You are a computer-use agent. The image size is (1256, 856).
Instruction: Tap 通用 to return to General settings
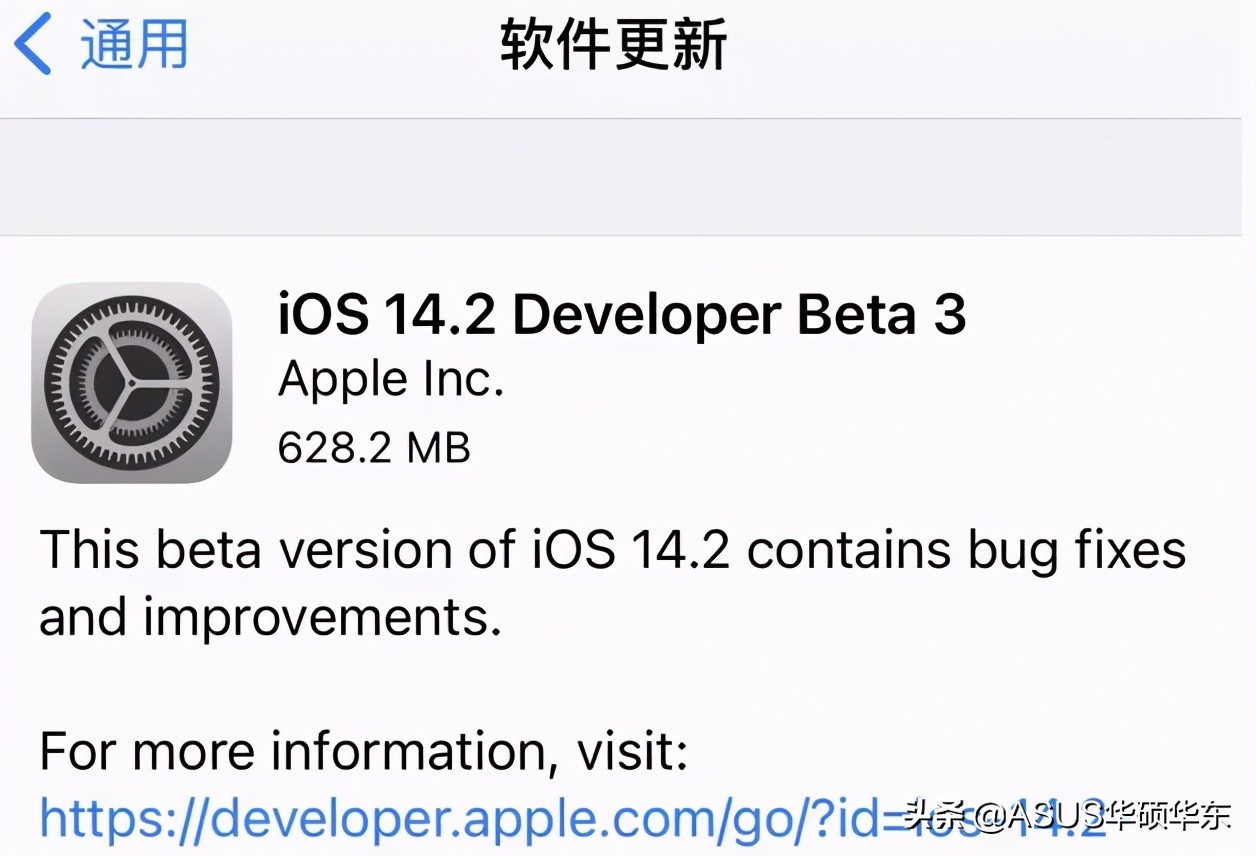pyautogui.click(x=135, y=45)
